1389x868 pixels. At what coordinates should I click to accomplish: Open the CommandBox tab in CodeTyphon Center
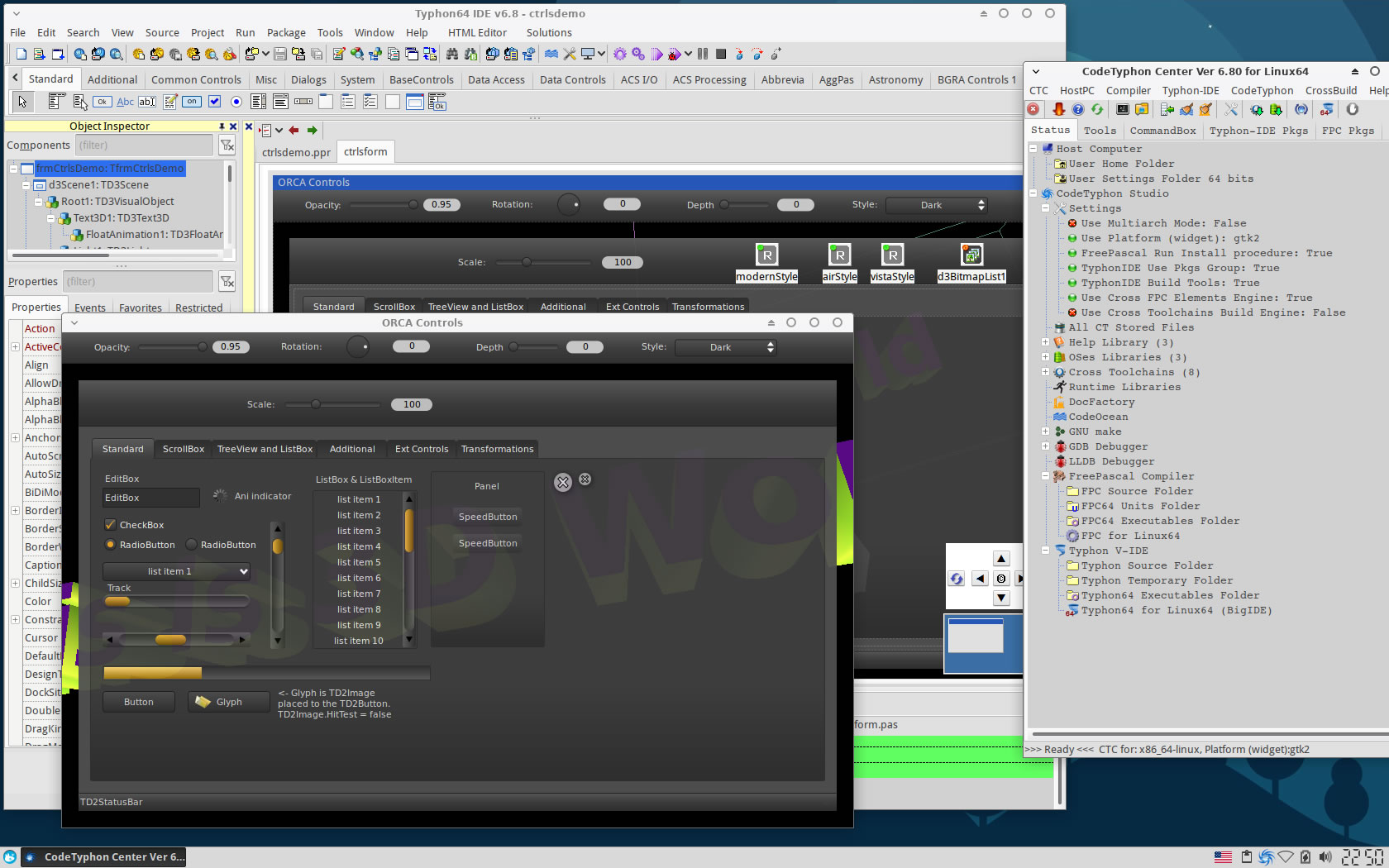pyautogui.click(x=1162, y=131)
